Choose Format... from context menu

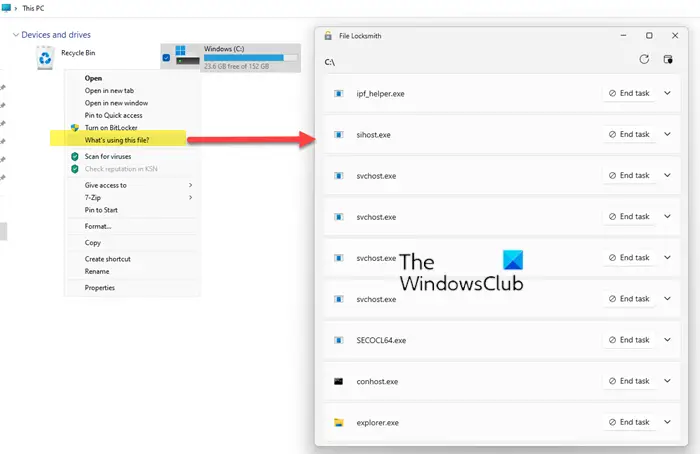(98, 226)
